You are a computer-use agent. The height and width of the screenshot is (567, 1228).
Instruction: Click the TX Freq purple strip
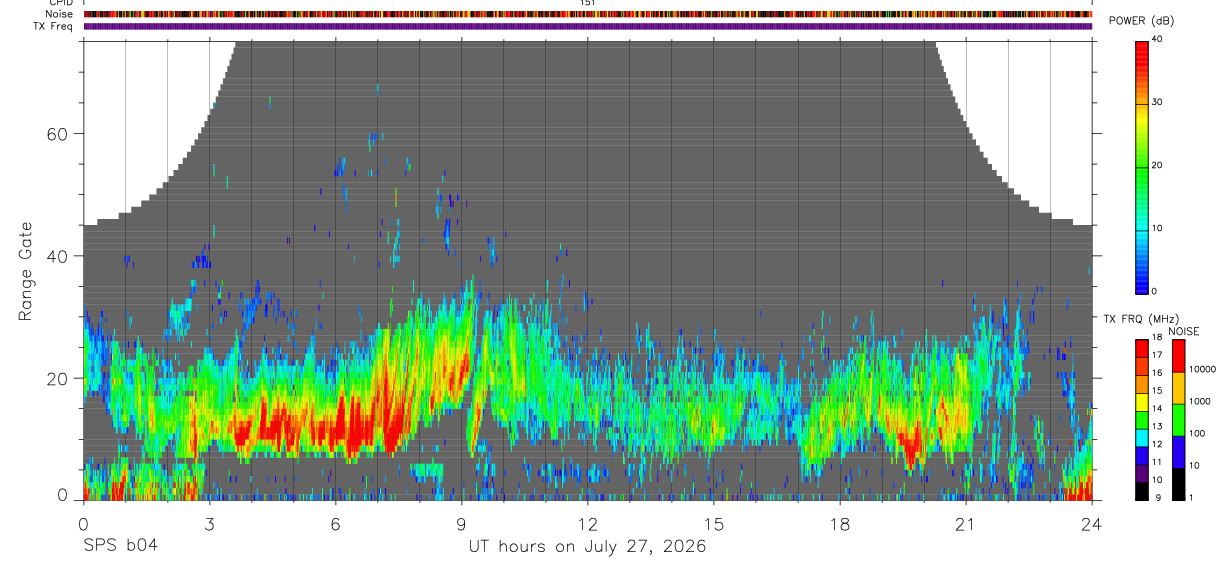(x=588, y=26)
